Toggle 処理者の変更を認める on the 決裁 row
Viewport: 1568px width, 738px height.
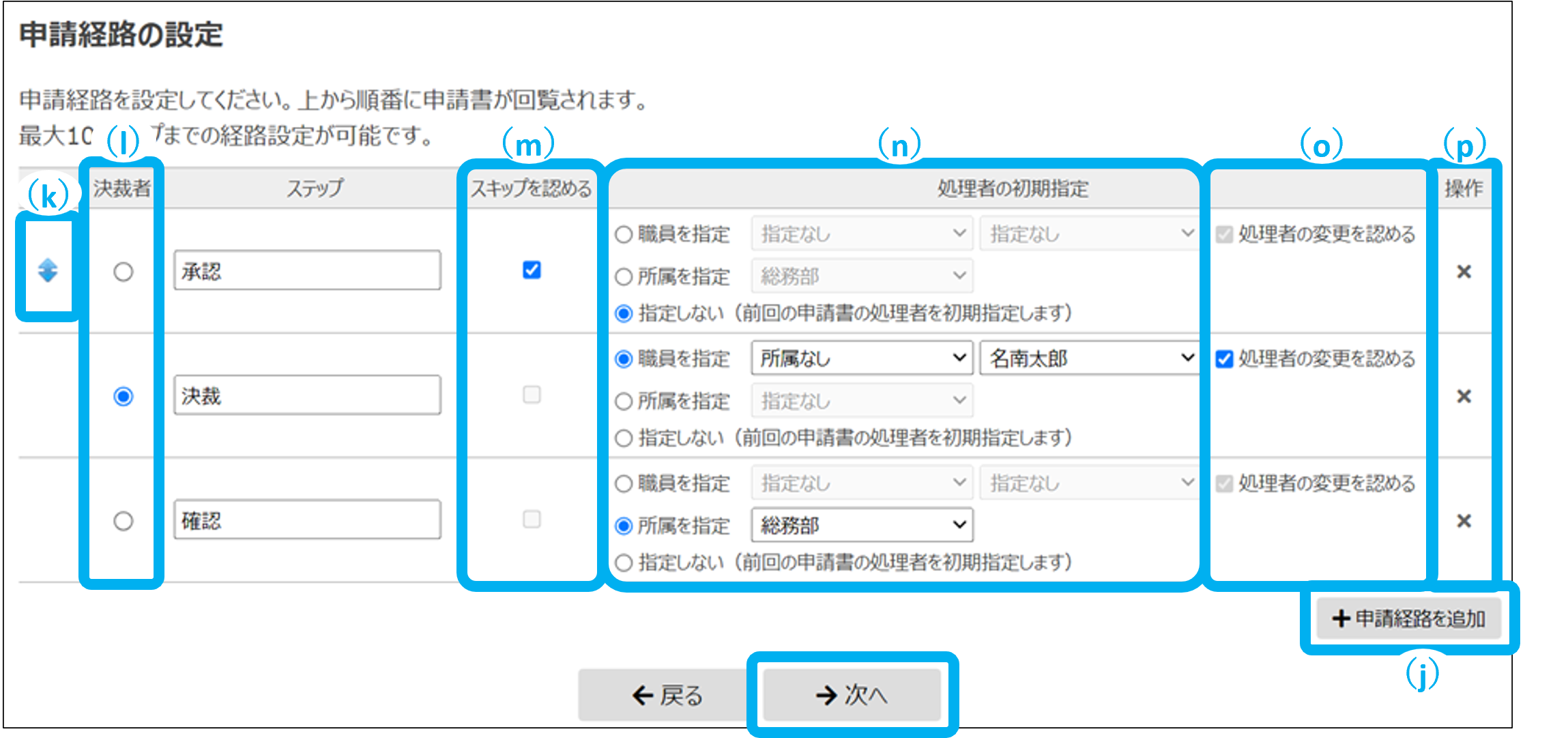[1224, 359]
